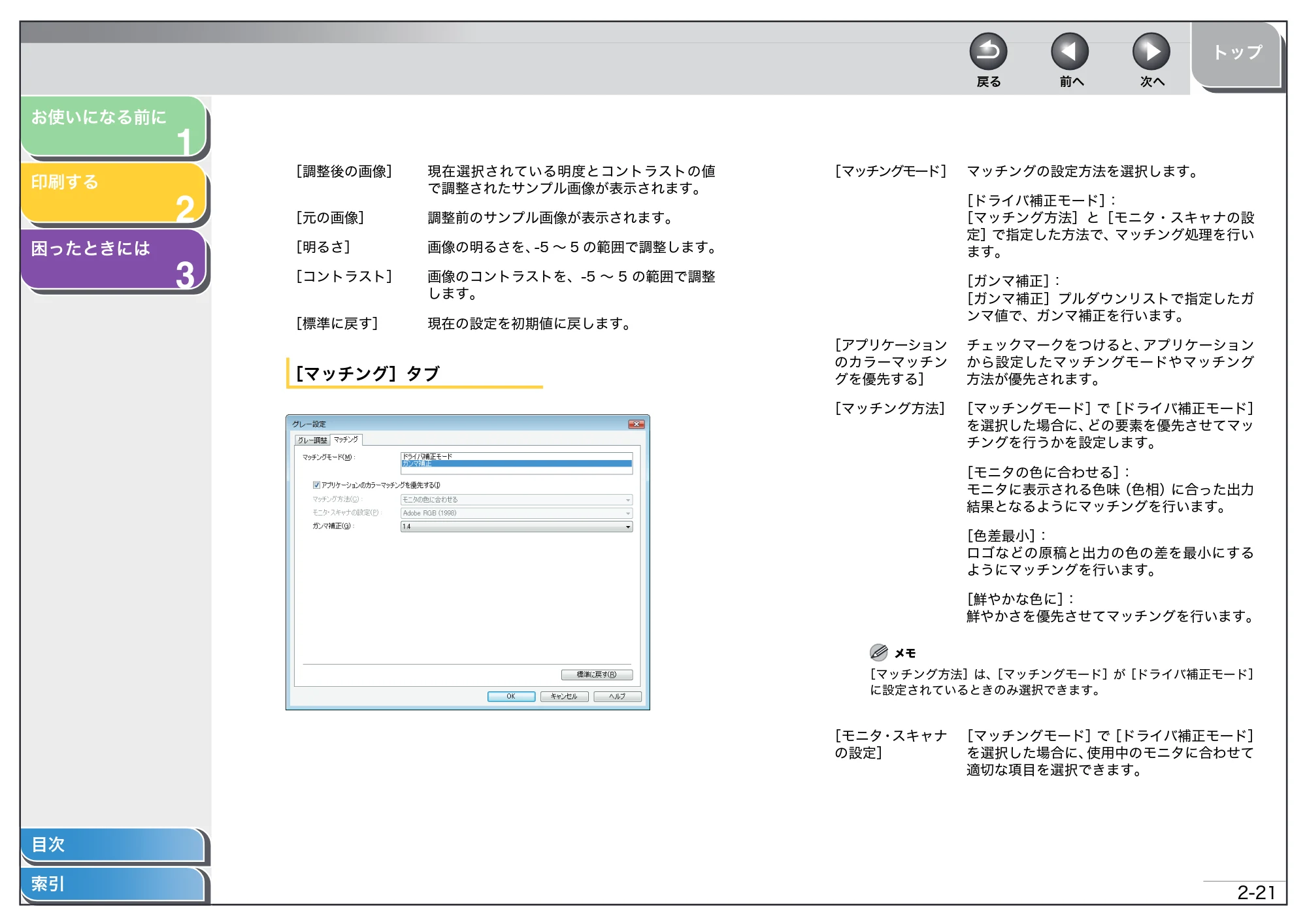Click the [調整後の画像] term
This screenshot has height=924, width=1307.
coord(344,171)
